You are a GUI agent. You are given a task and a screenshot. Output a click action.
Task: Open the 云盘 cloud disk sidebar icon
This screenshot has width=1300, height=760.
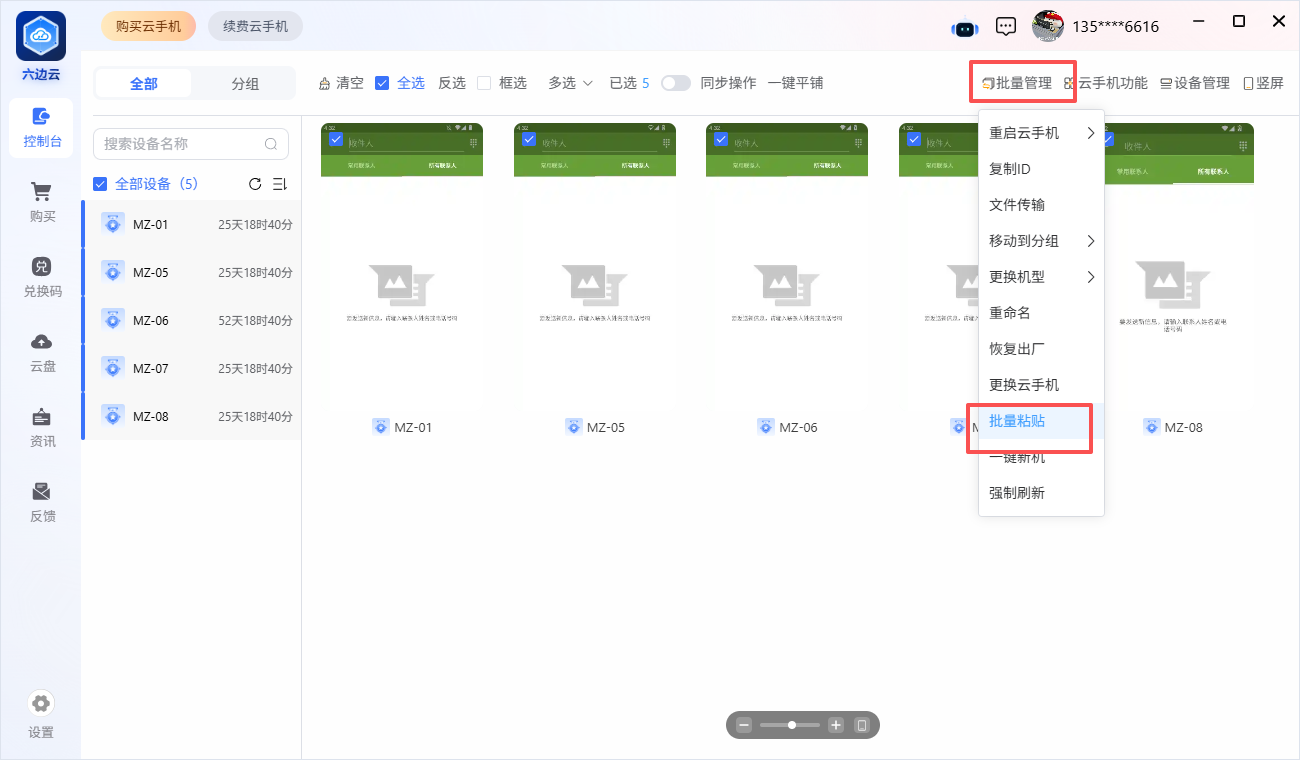coord(42,352)
